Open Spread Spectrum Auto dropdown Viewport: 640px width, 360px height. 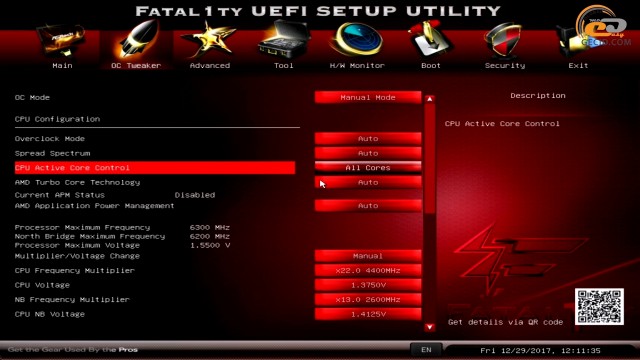(368, 153)
